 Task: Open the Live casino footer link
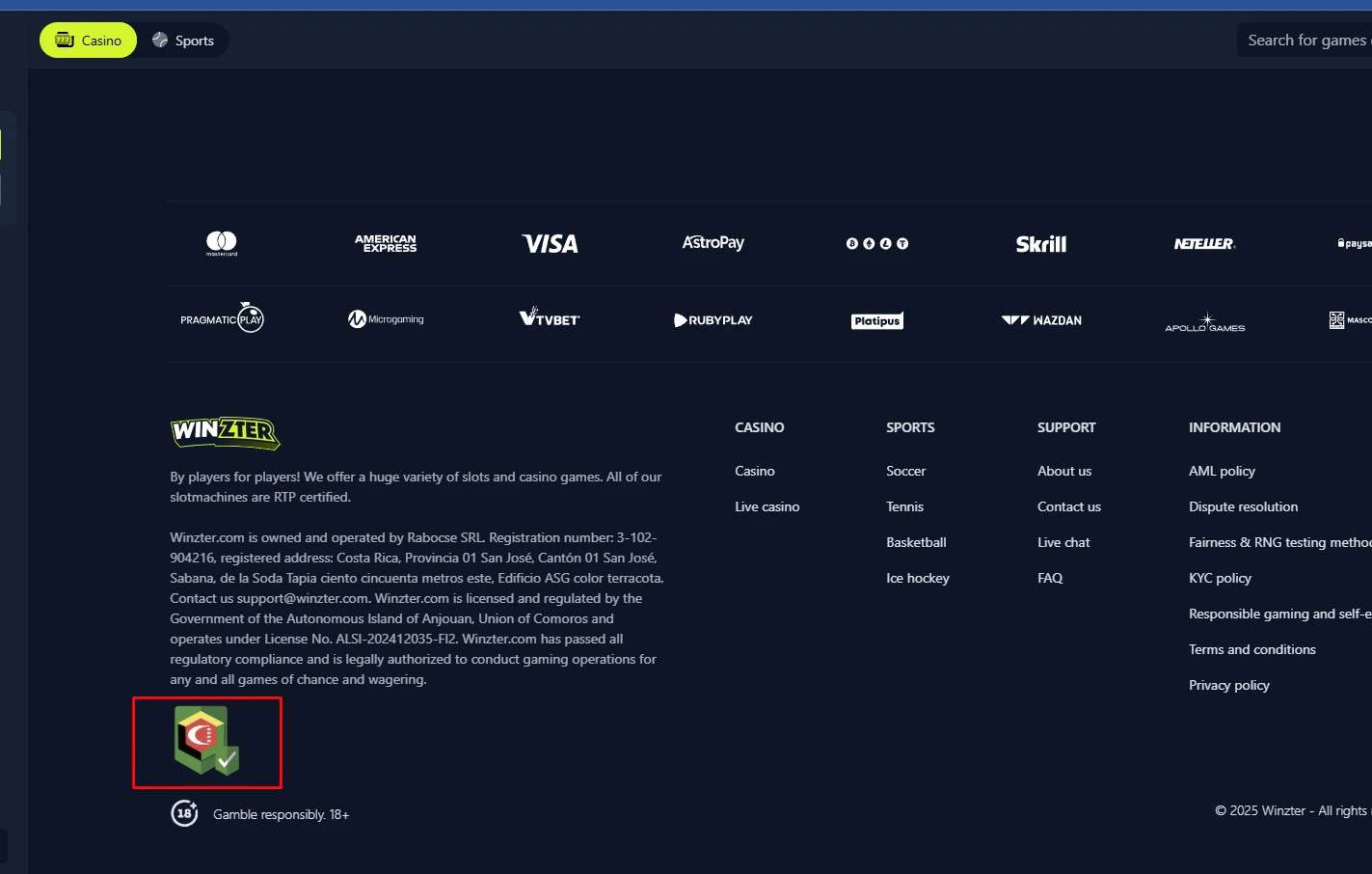(767, 506)
